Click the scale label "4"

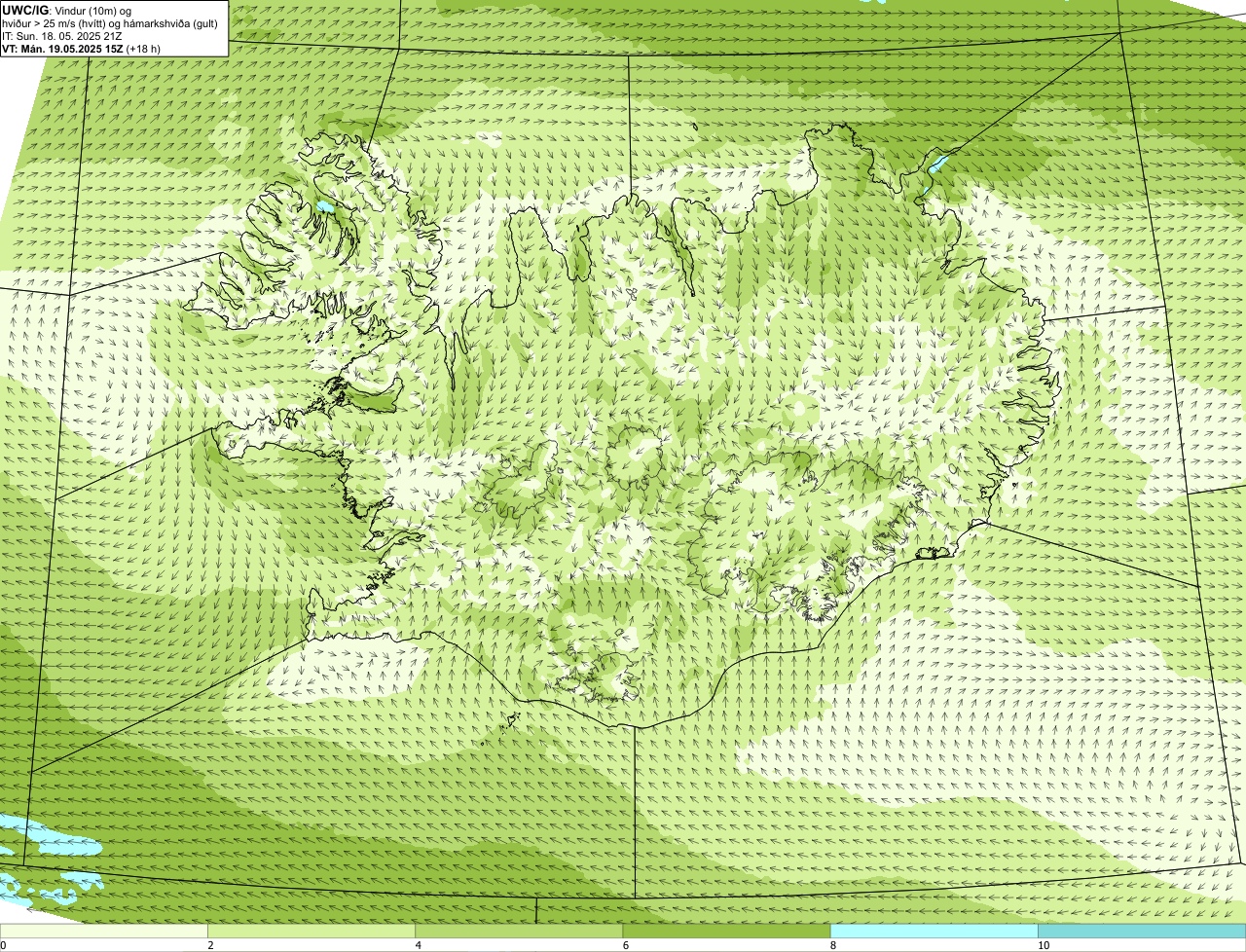[x=419, y=946]
